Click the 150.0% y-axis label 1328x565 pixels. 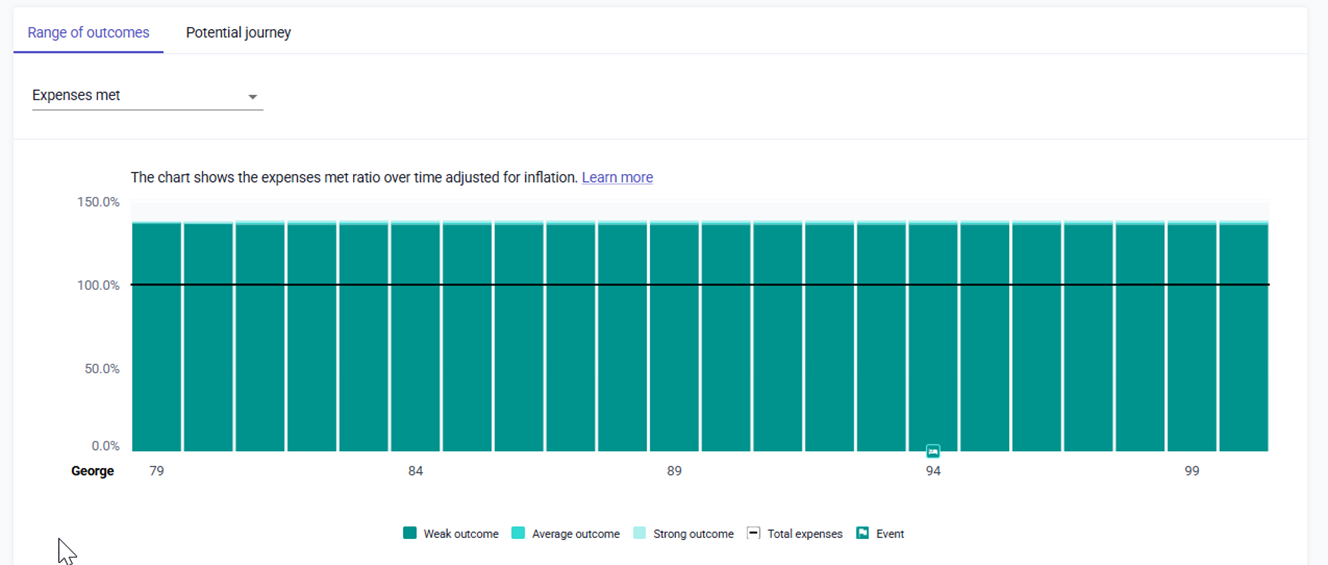98,202
